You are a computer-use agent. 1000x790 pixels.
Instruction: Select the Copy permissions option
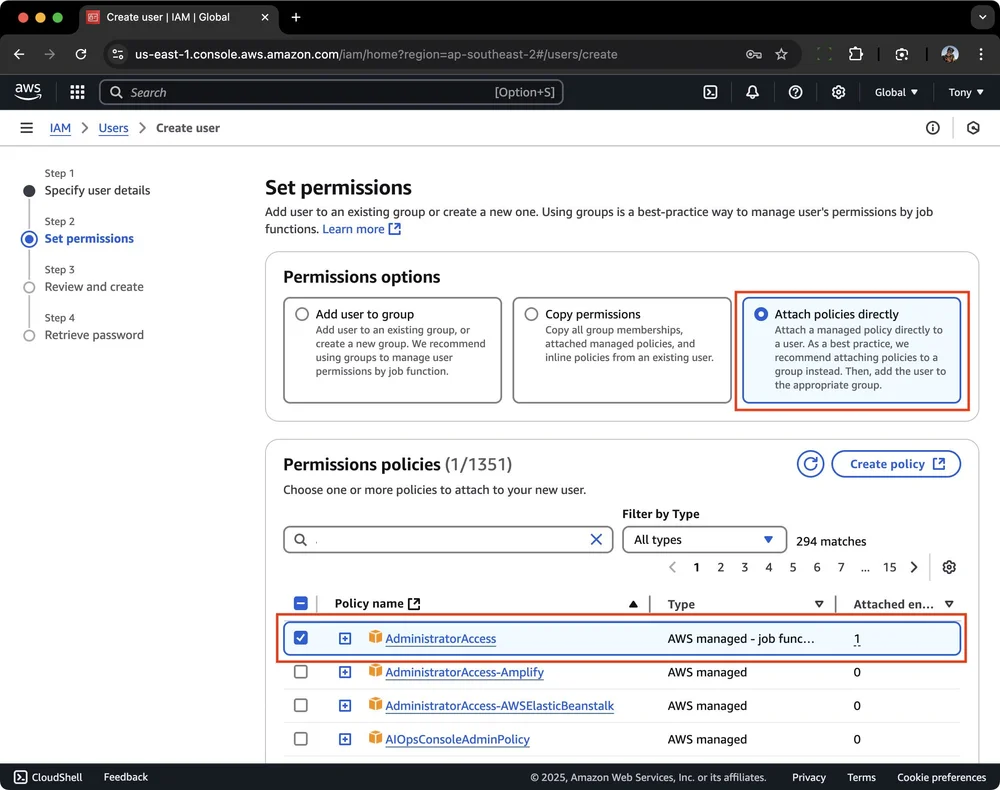pos(622,350)
